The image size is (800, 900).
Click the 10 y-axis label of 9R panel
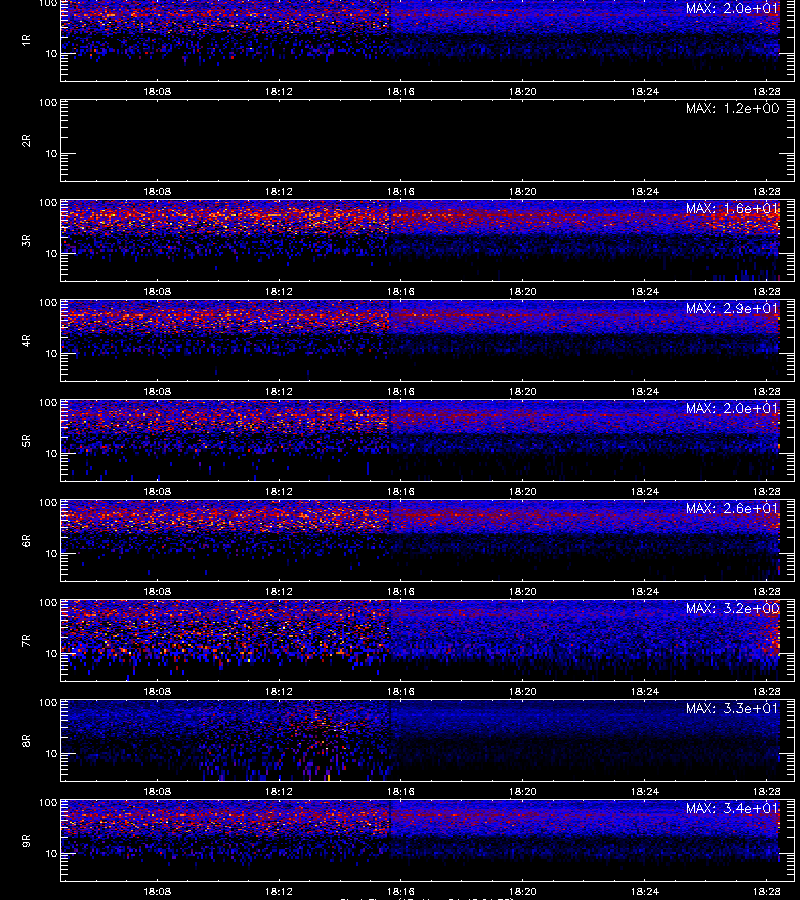52,854
